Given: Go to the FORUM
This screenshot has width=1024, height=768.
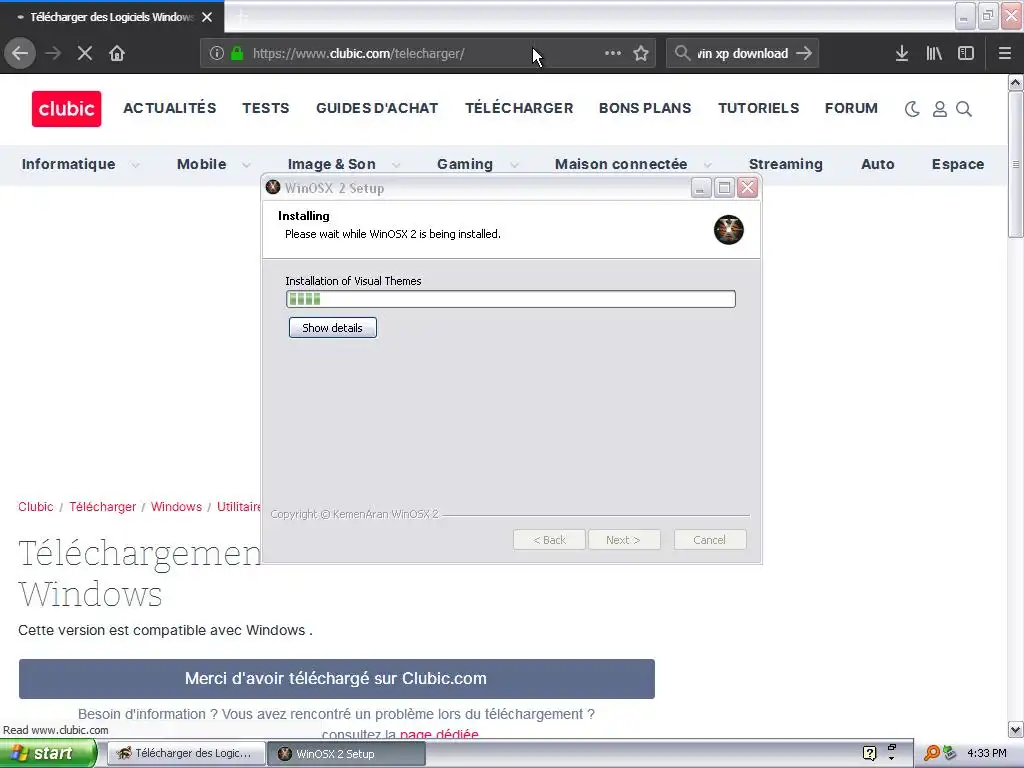Looking at the screenshot, I should pyautogui.click(x=851, y=108).
